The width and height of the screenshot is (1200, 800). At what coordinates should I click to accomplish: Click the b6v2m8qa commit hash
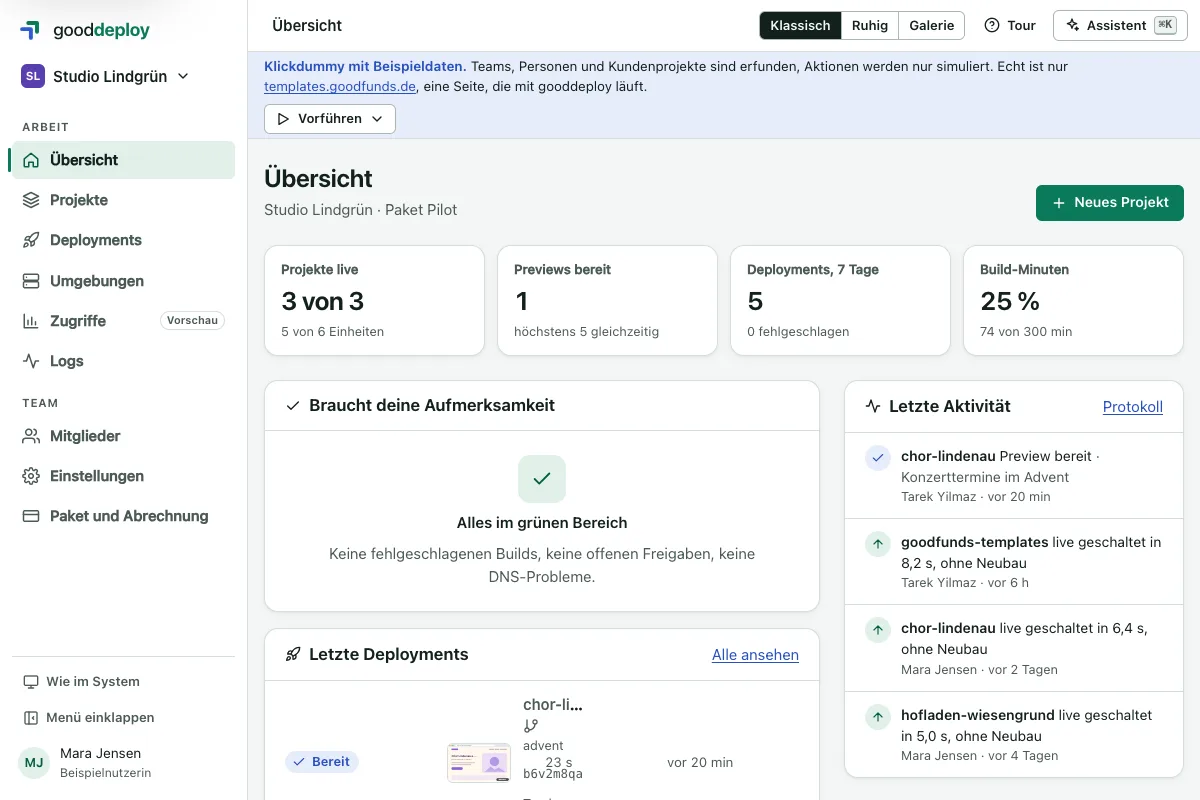click(x=553, y=774)
